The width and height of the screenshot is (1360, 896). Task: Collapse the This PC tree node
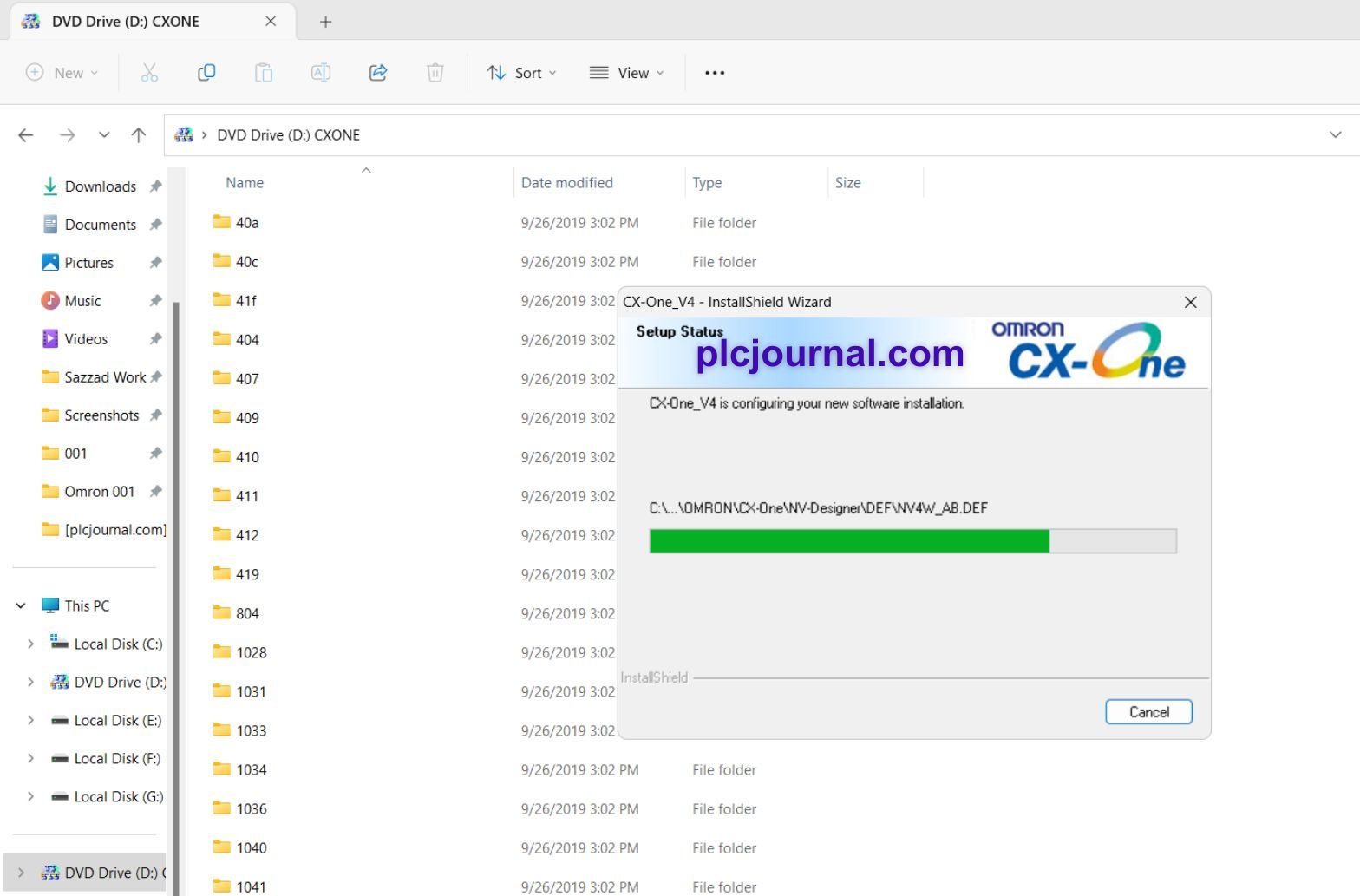point(21,605)
